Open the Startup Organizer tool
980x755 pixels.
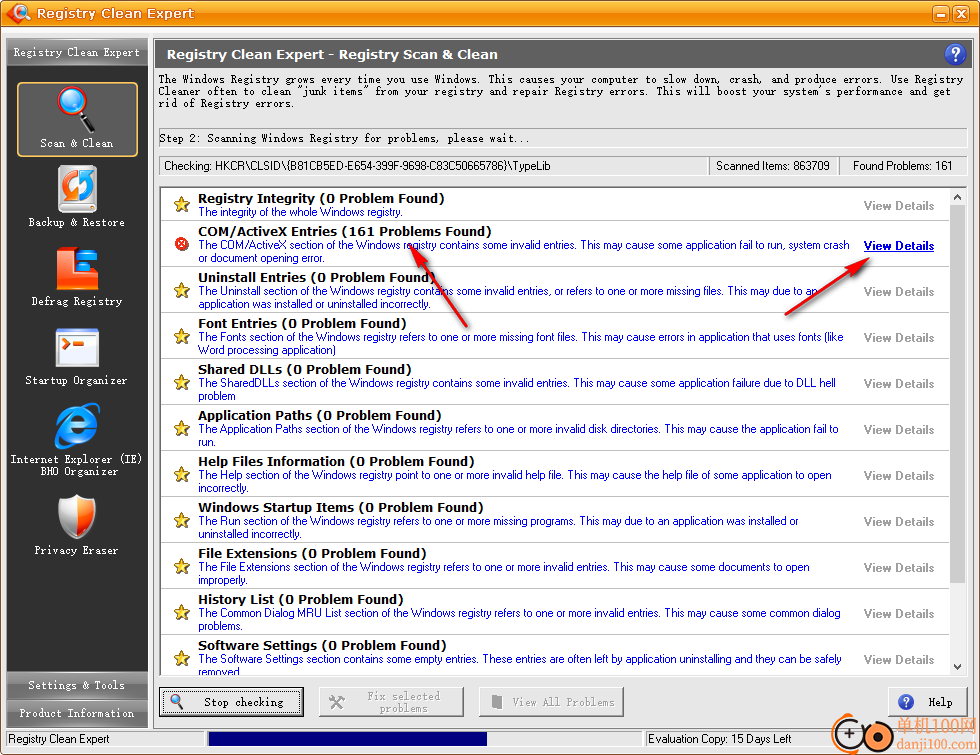tap(78, 356)
